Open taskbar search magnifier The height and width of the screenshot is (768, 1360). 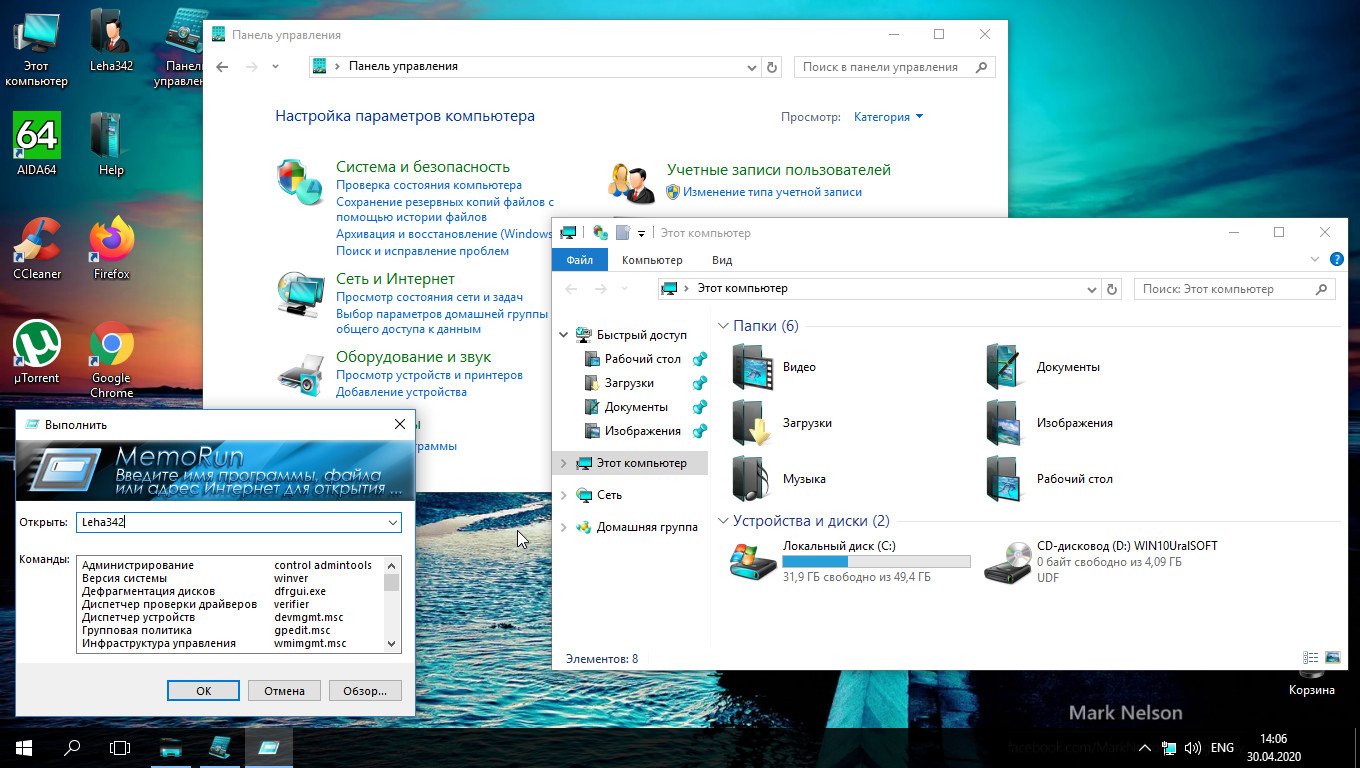72,747
